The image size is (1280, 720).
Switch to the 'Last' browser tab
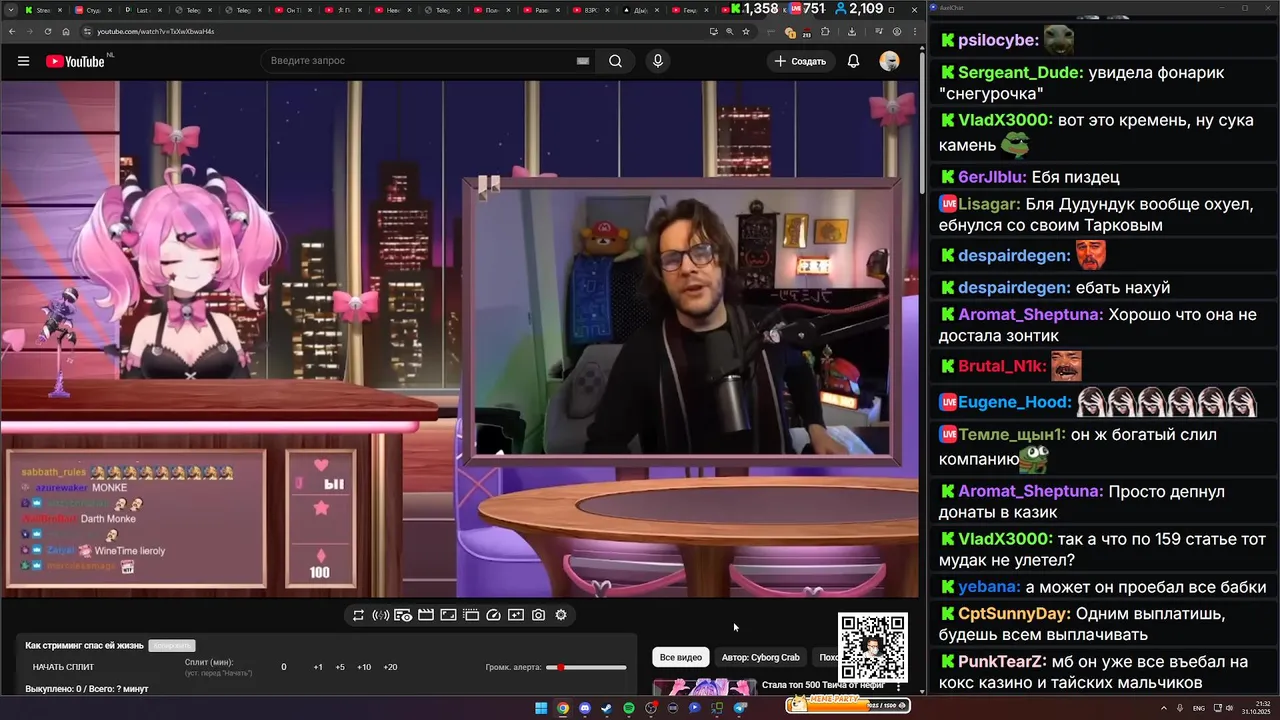(x=143, y=10)
